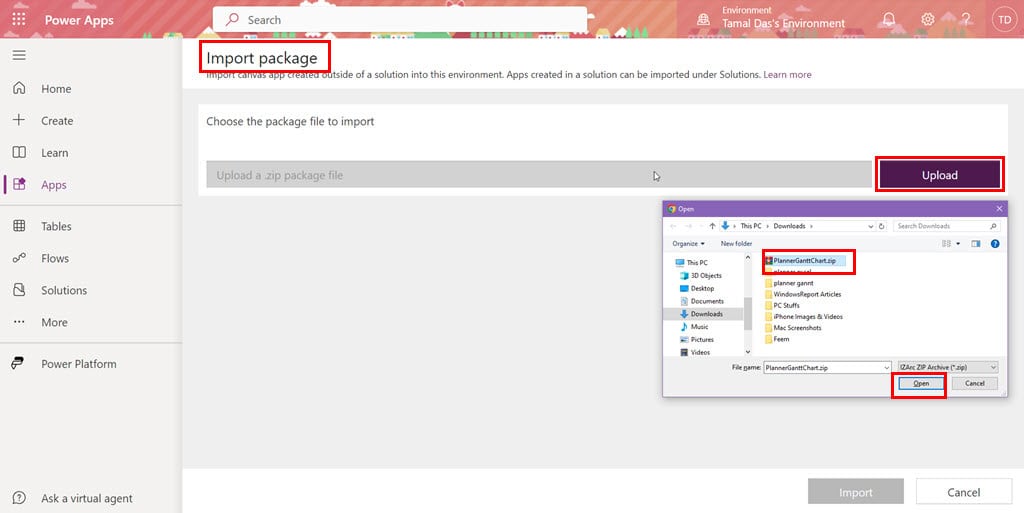Focus the Search Downloads field
Screen dimensions: 1024x513
pyautogui.click(x=946, y=226)
